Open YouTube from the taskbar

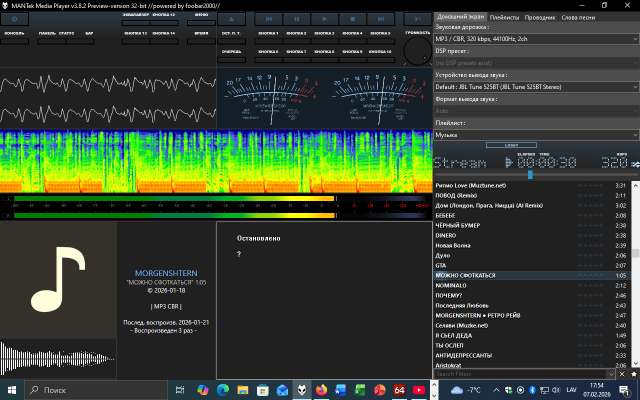click(x=419, y=390)
